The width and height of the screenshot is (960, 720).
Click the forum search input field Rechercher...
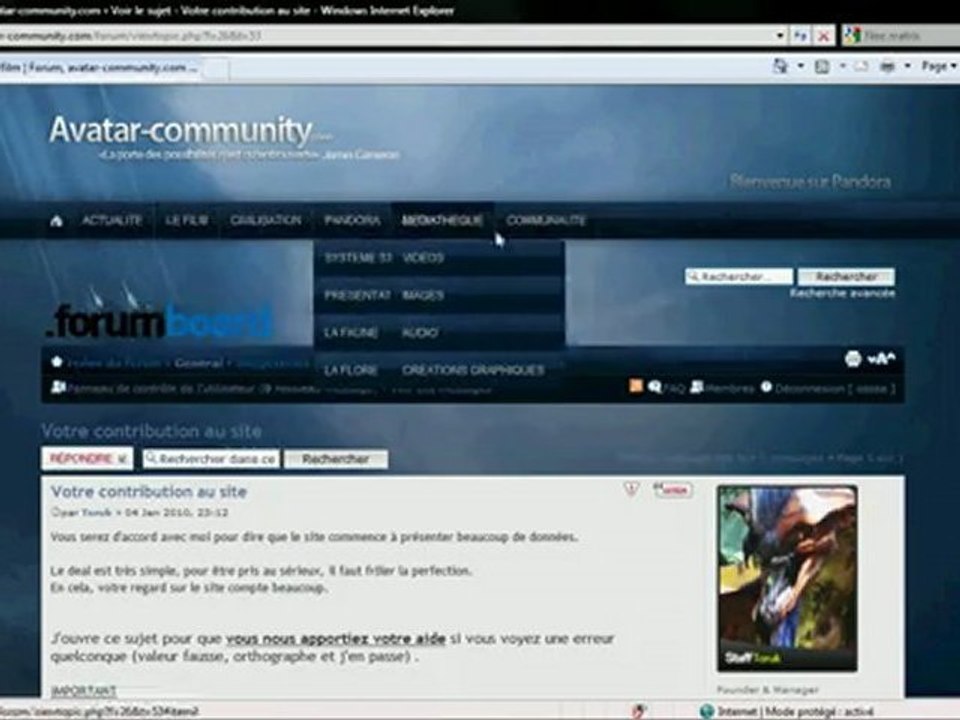739,277
